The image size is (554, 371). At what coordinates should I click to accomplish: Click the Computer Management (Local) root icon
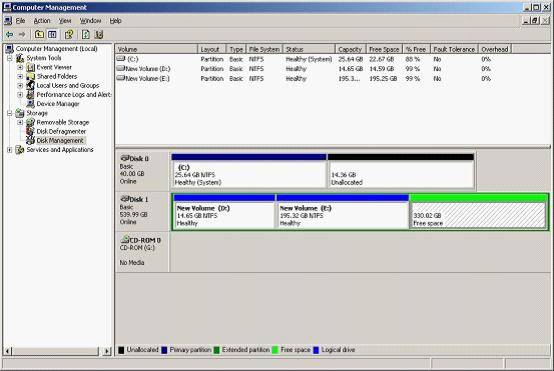pyautogui.click(x=10, y=49)
